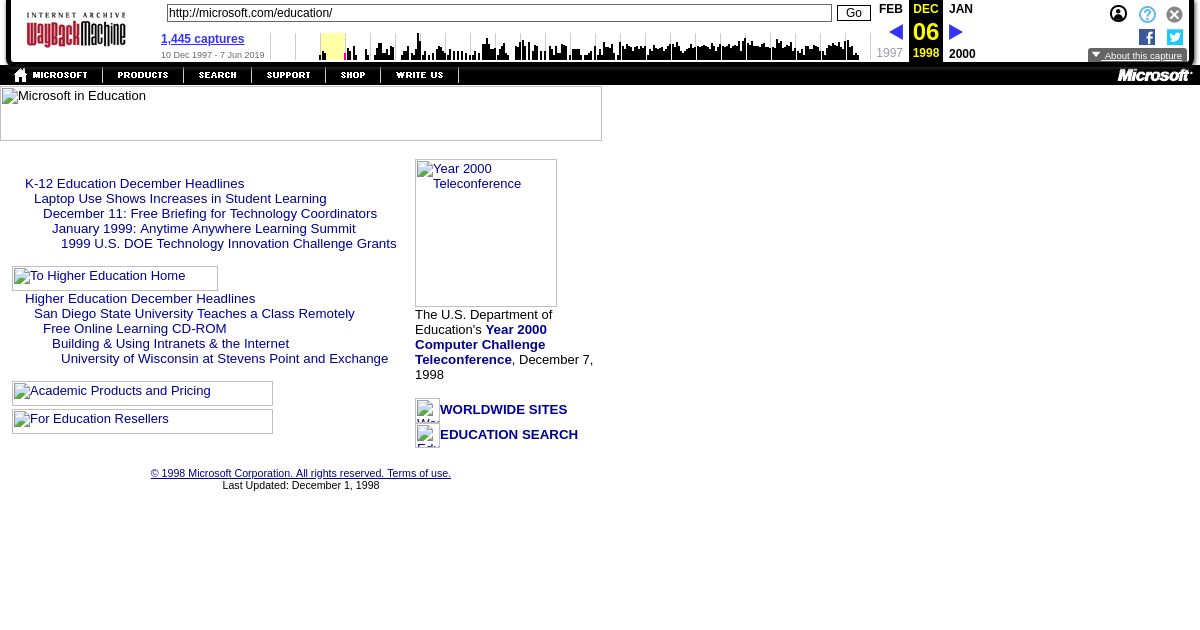This screenshot has width=1200, height=630.
Task: Open the Write Us menu item
Action: 419,75
